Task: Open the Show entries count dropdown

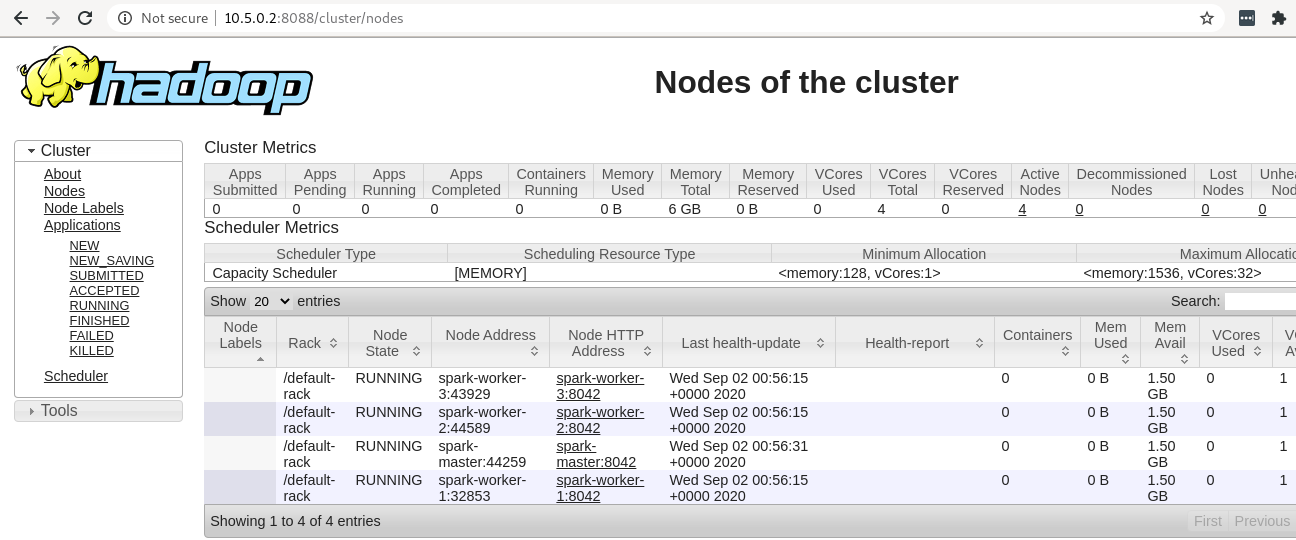Action: click(x=271, y=301)
